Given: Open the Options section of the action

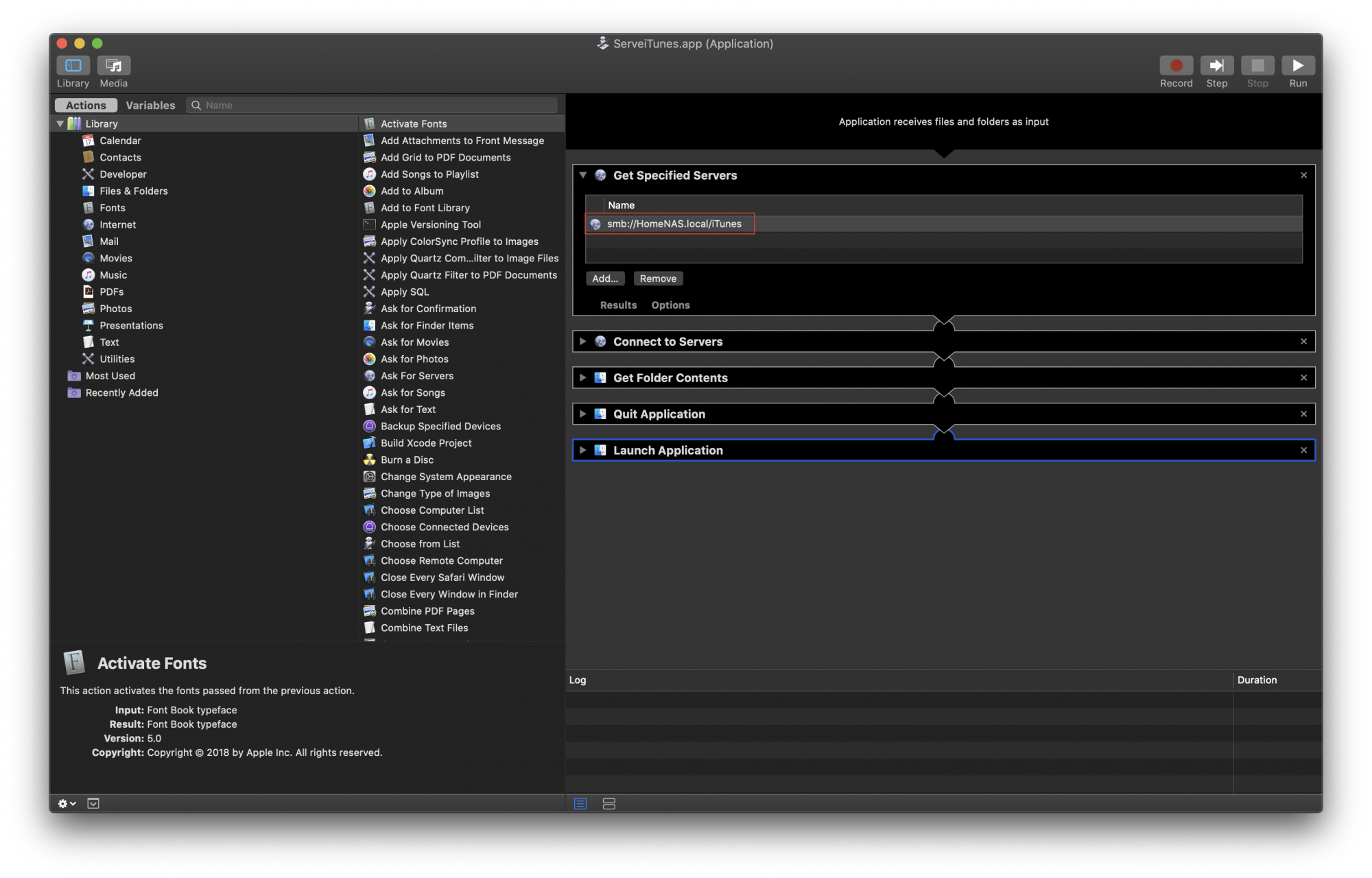Looking at the screenshot, I should click(x=670, y=305).
